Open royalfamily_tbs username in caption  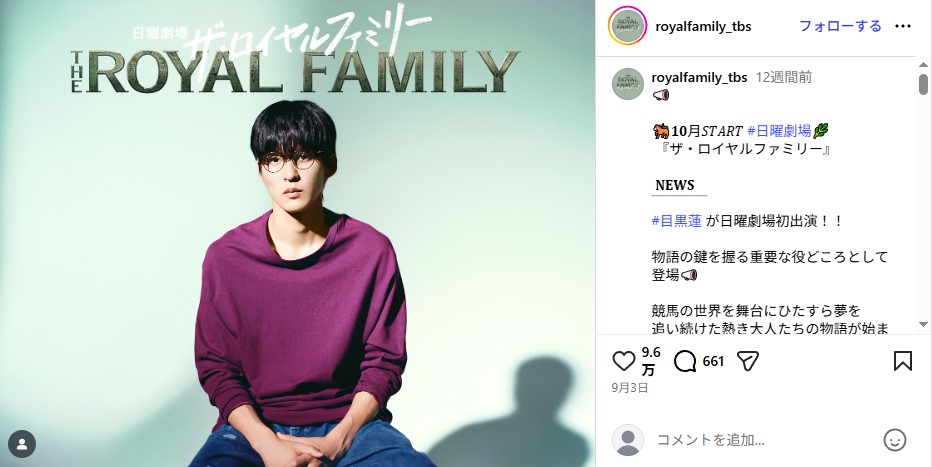(x=699, y=77)
